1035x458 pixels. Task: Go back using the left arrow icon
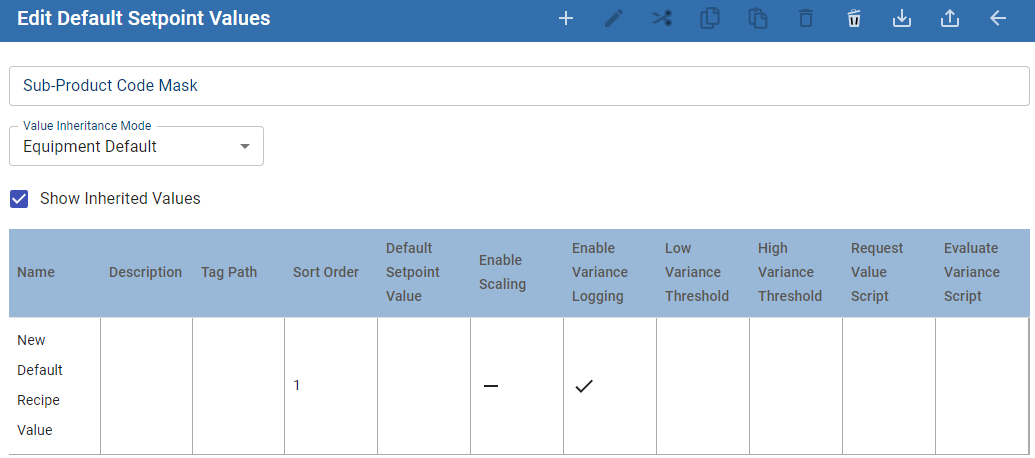998,19
